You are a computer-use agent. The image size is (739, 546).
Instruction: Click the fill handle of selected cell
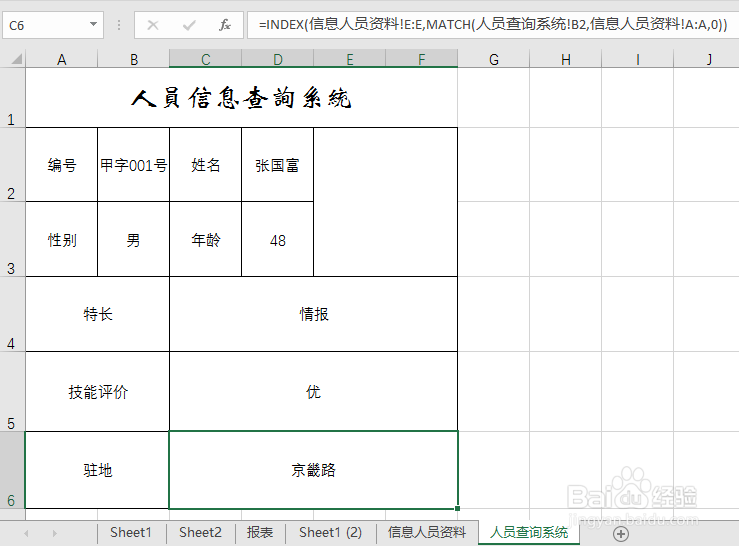(x=457, y=508)
